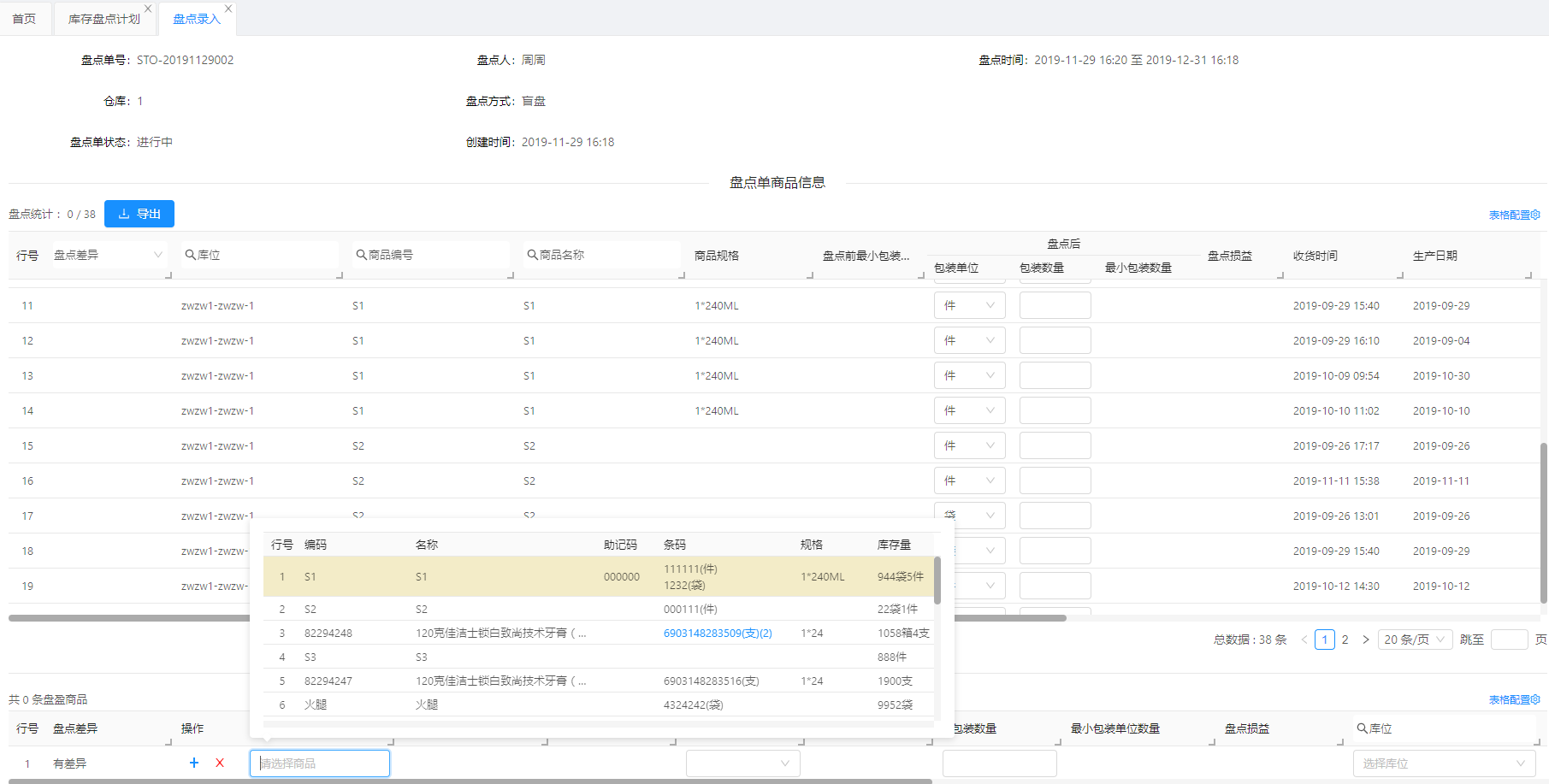The image size is (1549, 784).
Task: Click barcode link 6903148283509(支)(2)
Action: 718,633
